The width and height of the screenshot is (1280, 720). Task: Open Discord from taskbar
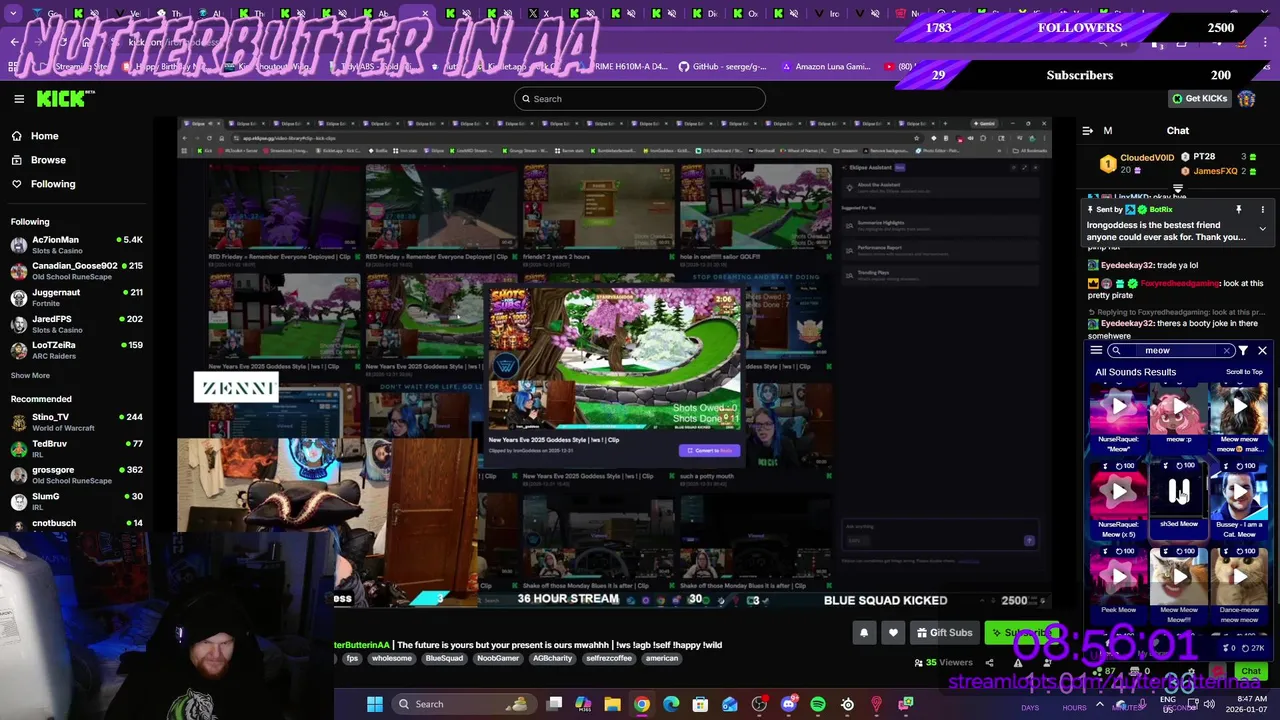[x=788, y=704]
